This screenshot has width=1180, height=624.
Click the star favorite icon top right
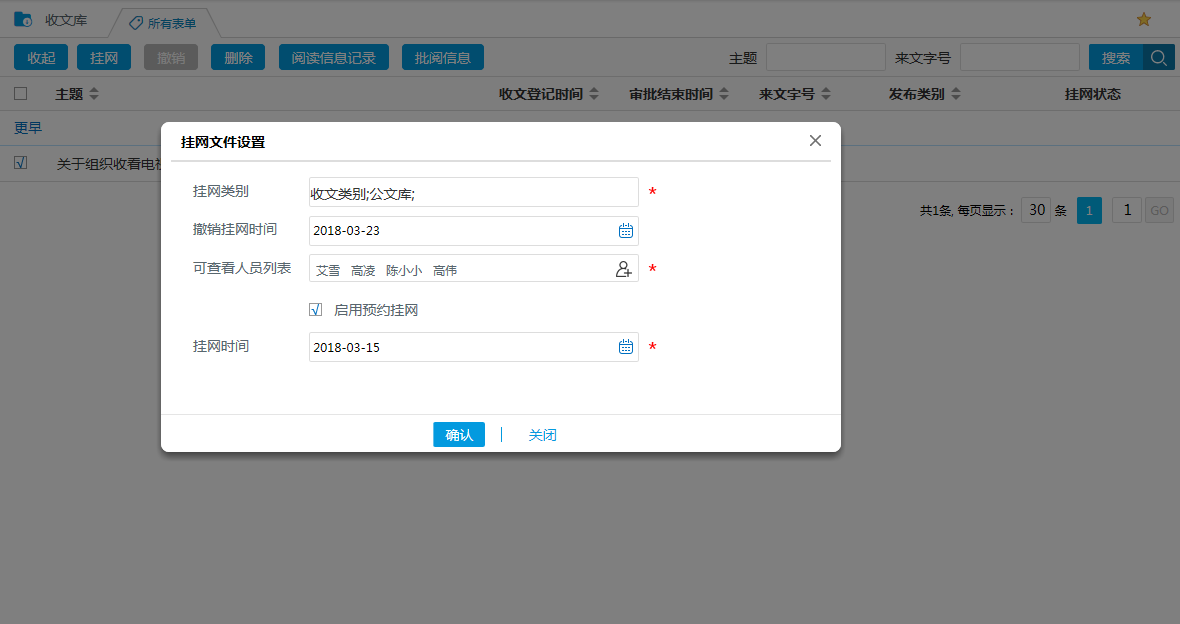[x=1143, y=18]
